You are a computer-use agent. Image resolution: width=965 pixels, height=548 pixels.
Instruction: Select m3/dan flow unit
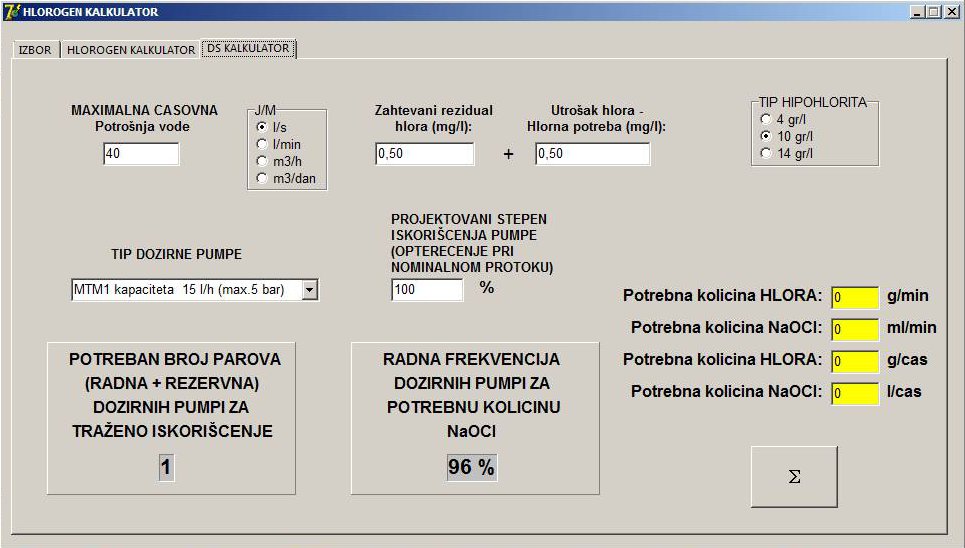click(286, 179)
